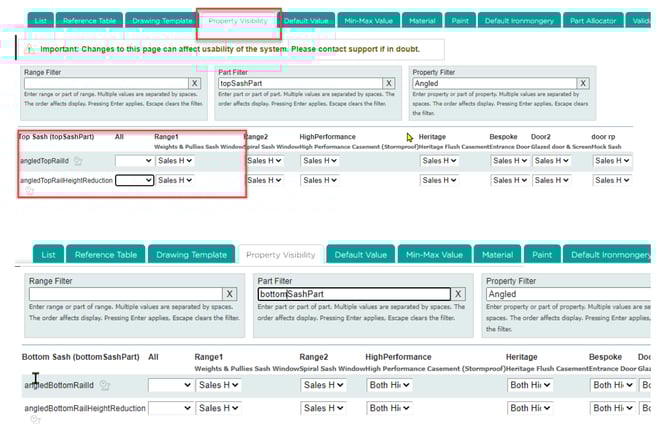Clear Range Filter above the Top Sash table
670x430 pixels.
[x=193, y=84]
